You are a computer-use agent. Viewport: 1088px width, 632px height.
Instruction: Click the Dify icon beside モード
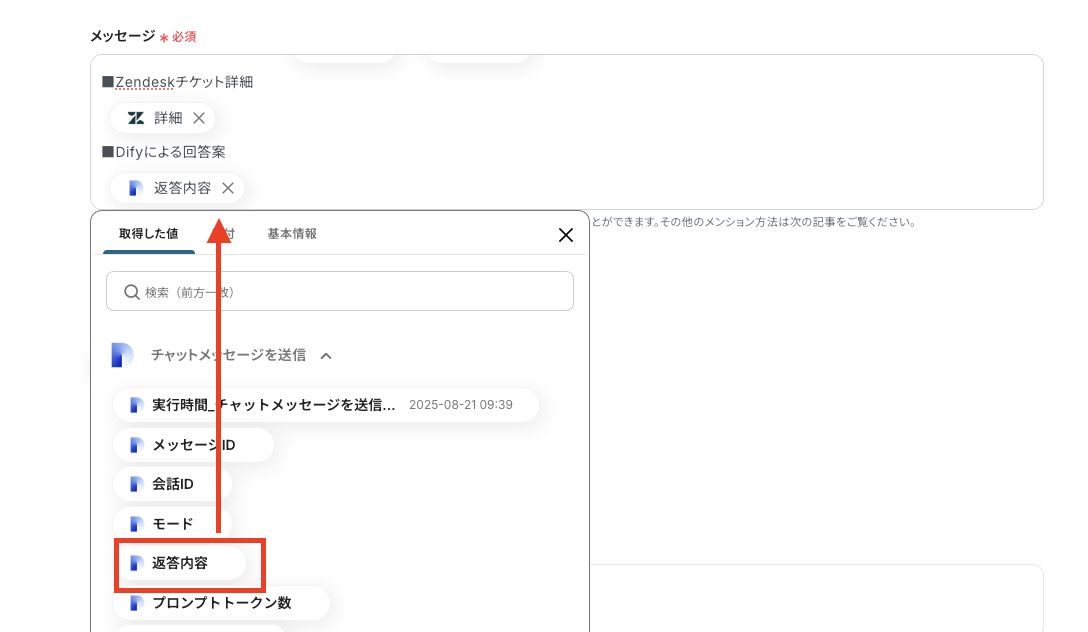[136, 523]
